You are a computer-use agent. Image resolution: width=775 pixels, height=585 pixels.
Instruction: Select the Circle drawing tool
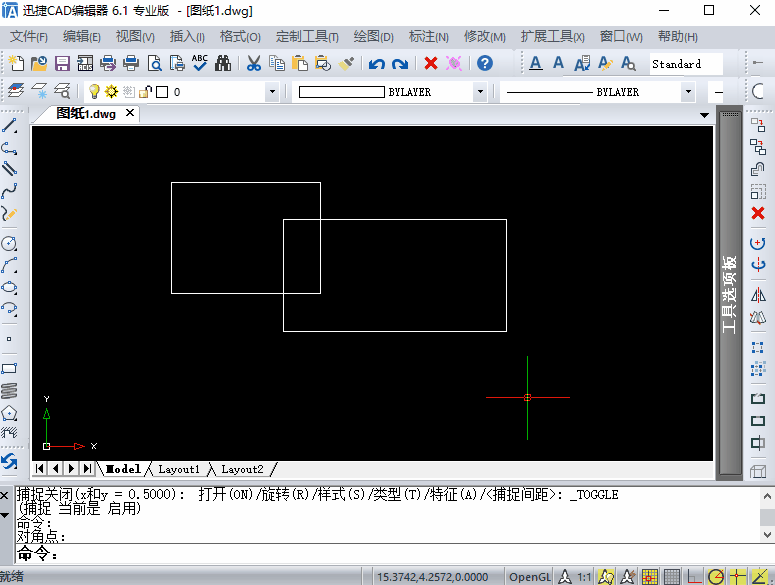(x=9, y=243)
